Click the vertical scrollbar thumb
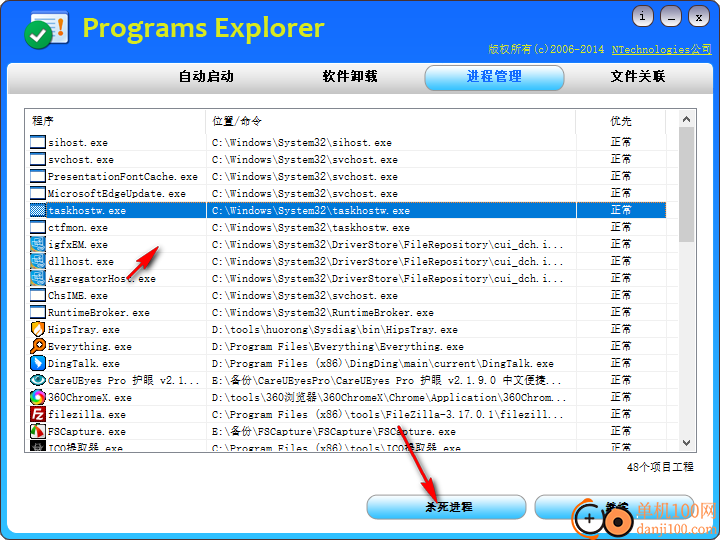The image size is (720, 540). coord(686,184)
